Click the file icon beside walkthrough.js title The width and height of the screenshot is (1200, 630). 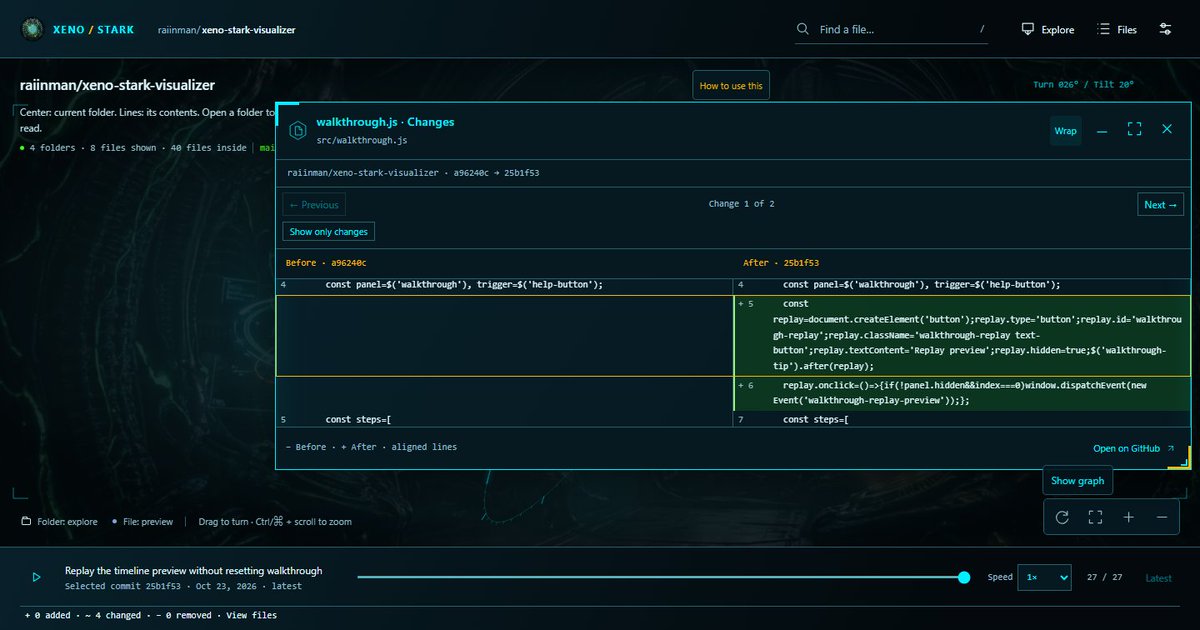pyautogui.click(x=297, y=130)
